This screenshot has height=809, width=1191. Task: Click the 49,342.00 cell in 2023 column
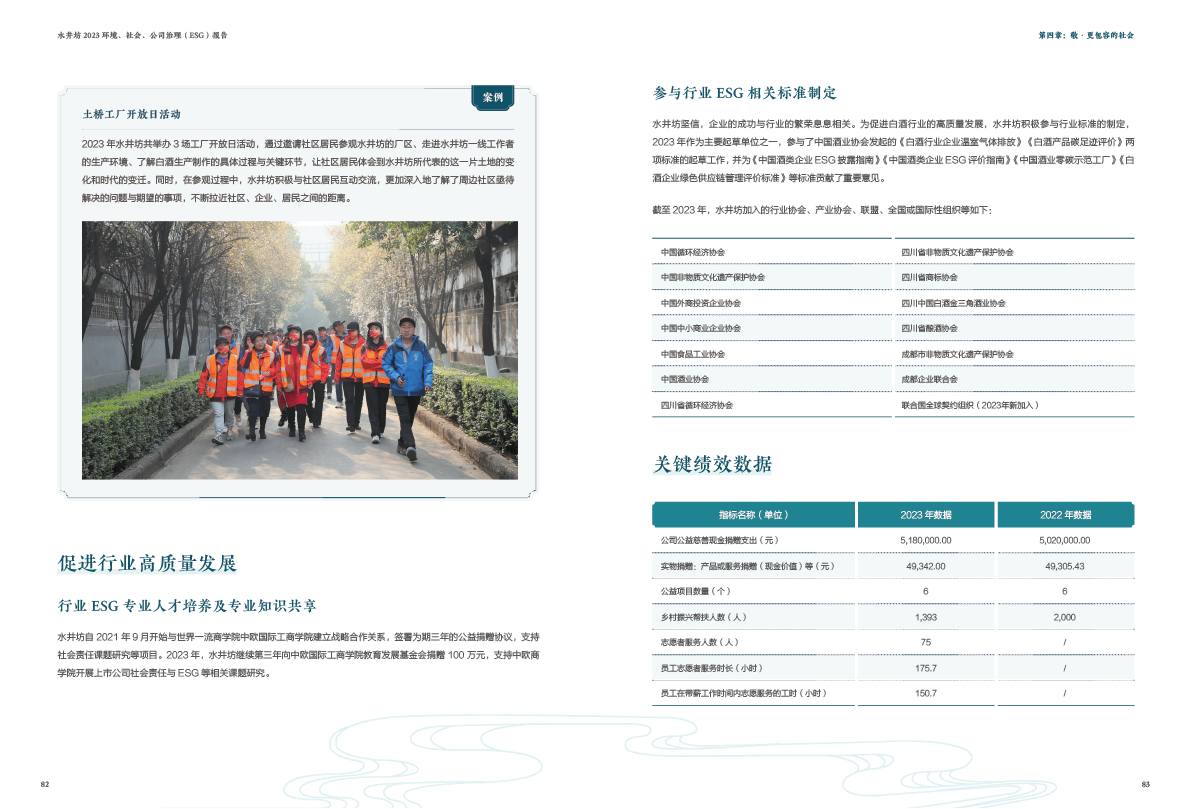(x=926, y=566)
